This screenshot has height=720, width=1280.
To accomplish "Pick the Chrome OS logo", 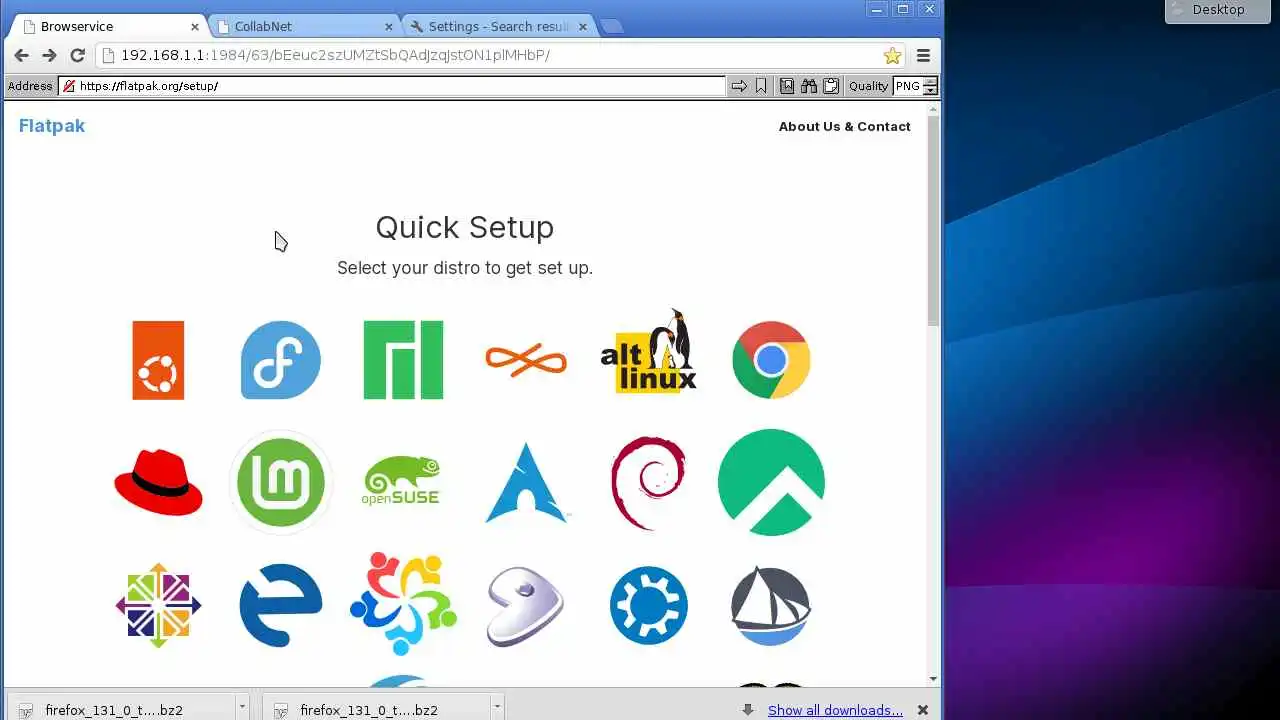I will 771,360.
